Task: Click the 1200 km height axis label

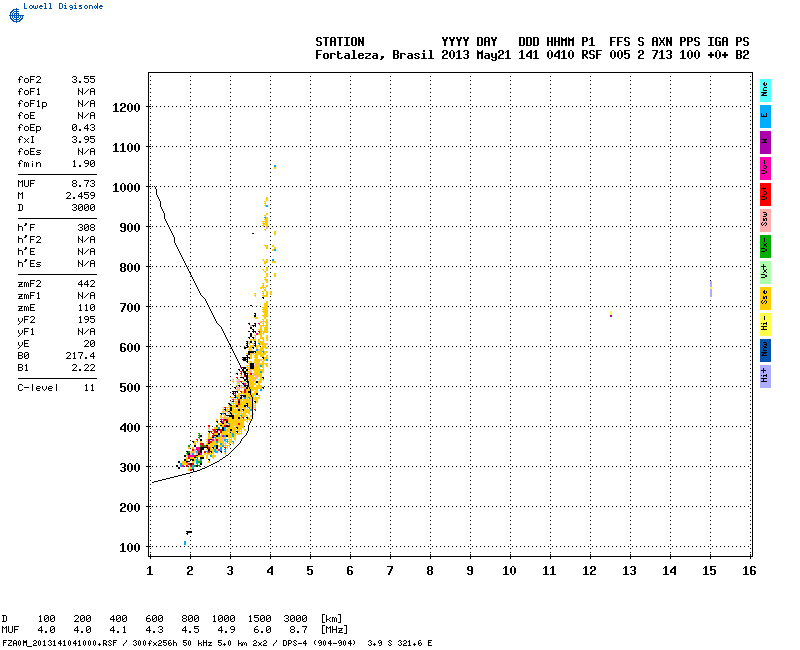Action: click(x=126, y=108)
